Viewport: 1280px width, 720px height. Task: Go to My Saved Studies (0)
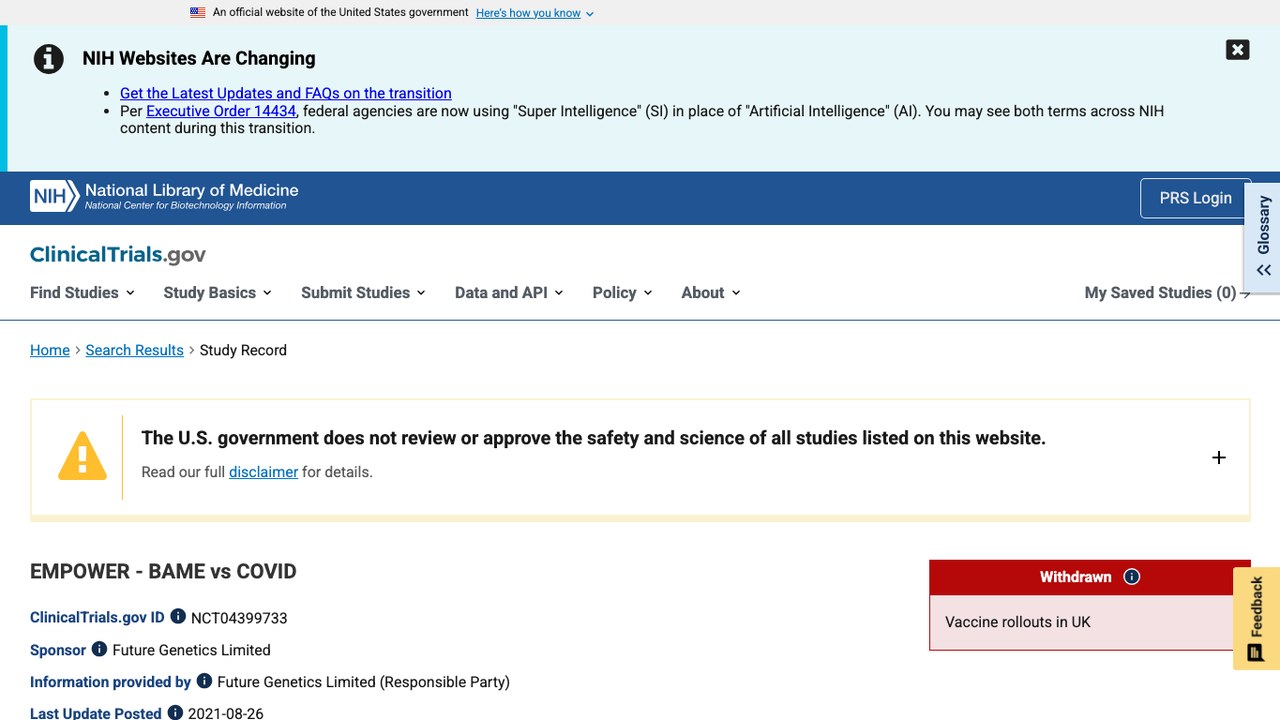(1167, 293)
